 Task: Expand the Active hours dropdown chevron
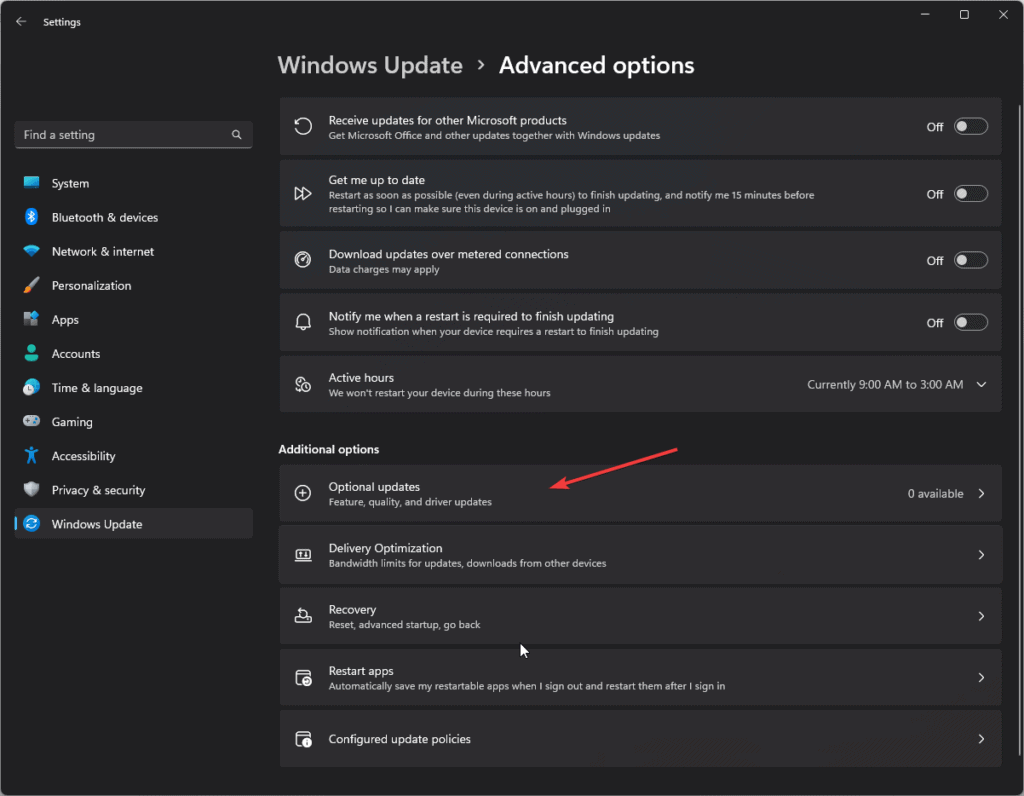[x=981, y=385]
